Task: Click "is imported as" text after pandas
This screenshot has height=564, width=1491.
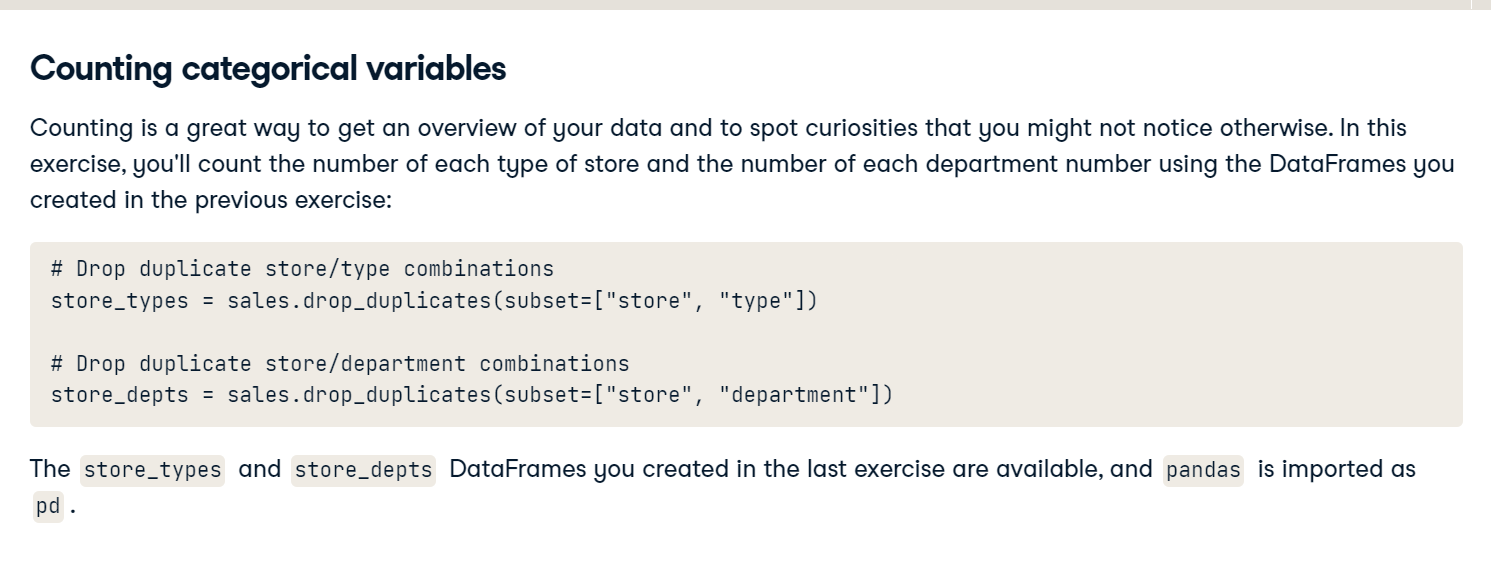Action: (1337, 468)
